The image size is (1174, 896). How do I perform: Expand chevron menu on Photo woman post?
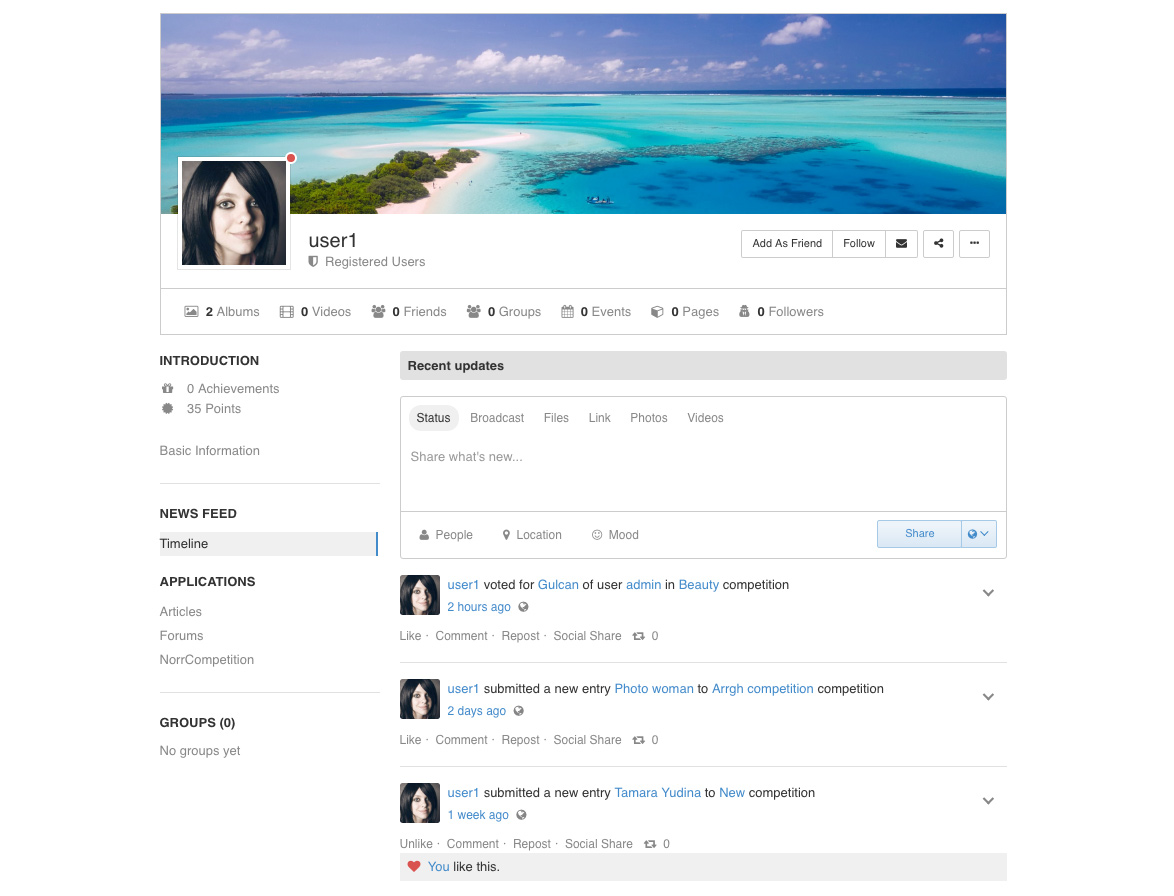coord(988,697)
